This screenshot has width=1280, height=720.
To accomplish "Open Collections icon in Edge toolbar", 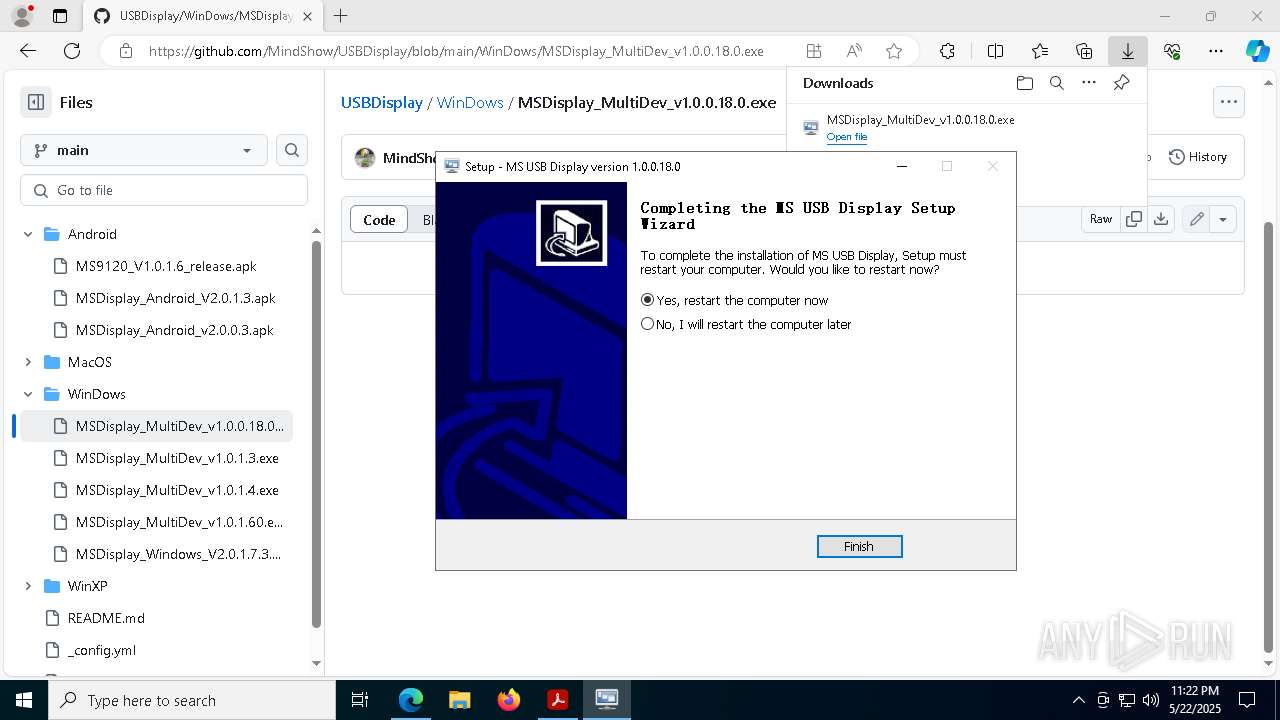I will coord(1084,51).
